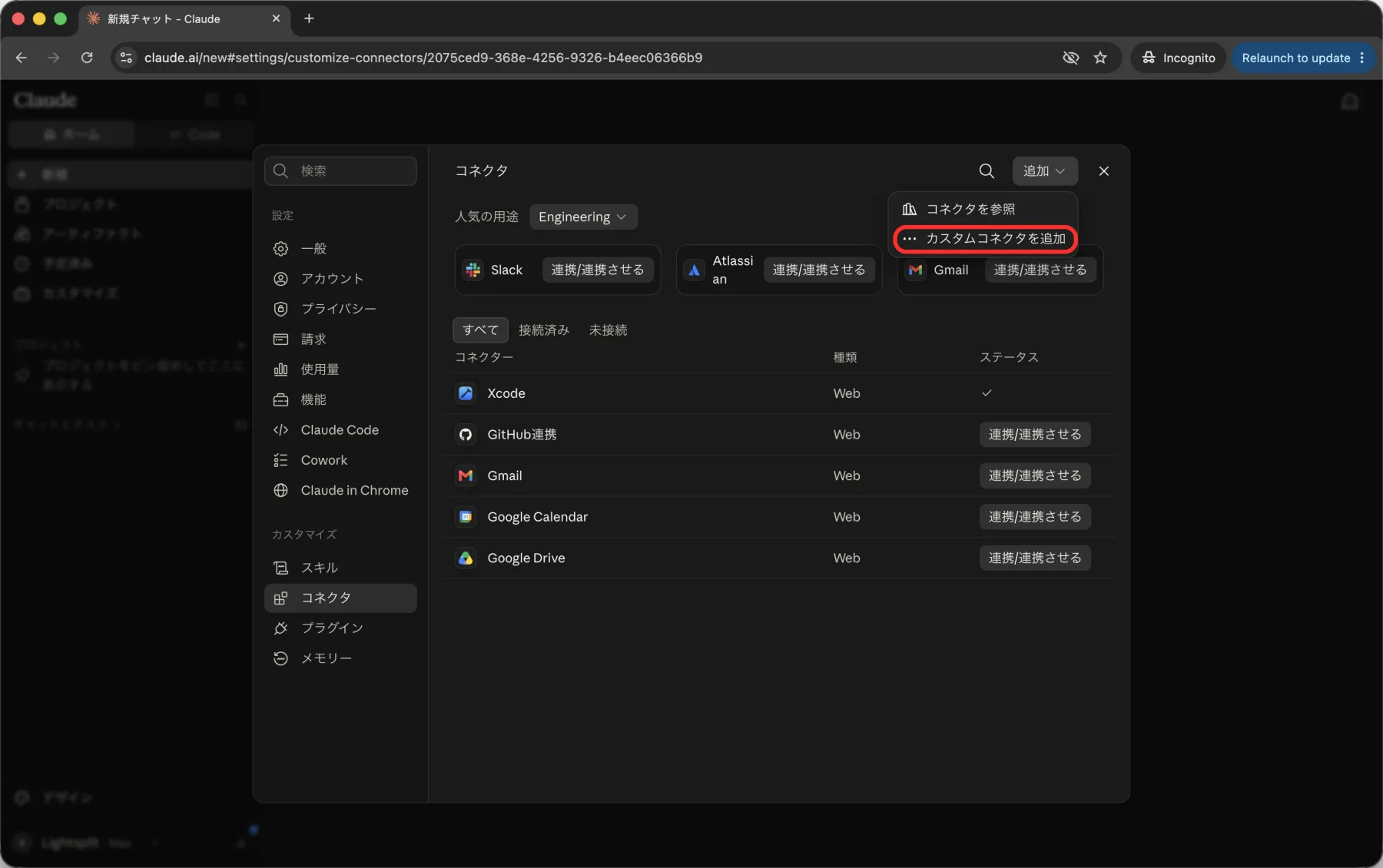The image size is (1383, 868).
Task: Connect GitHub連携 via its row button
Action: [1035, 435]
